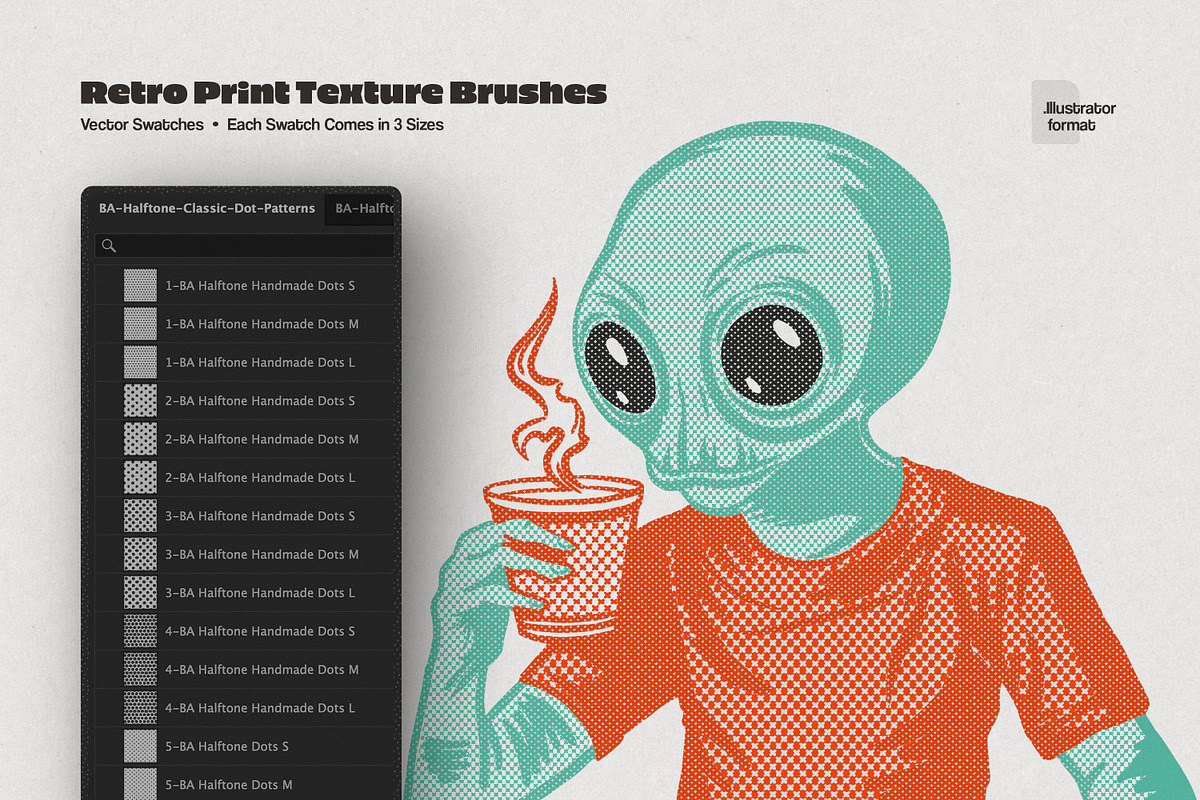
Task: Click inside the swatch search field
Action: pyautogui.click(x=250, y=246)
